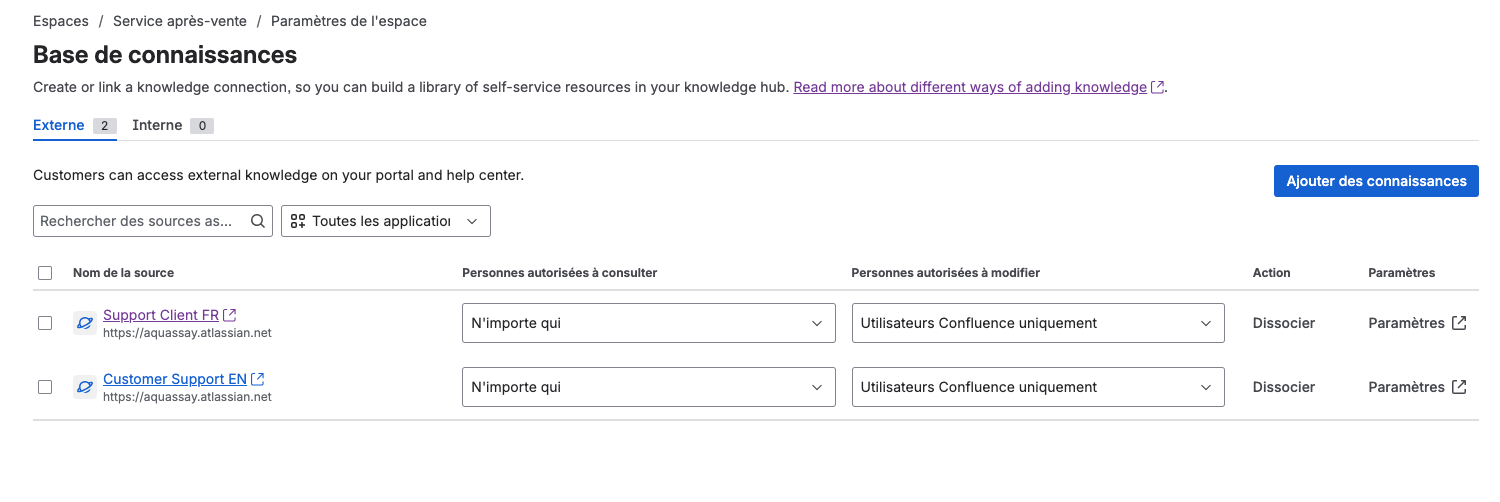Go to Service après-vente breadcrumb
This screenshot has width=1500, height=502.
(180, 21)
